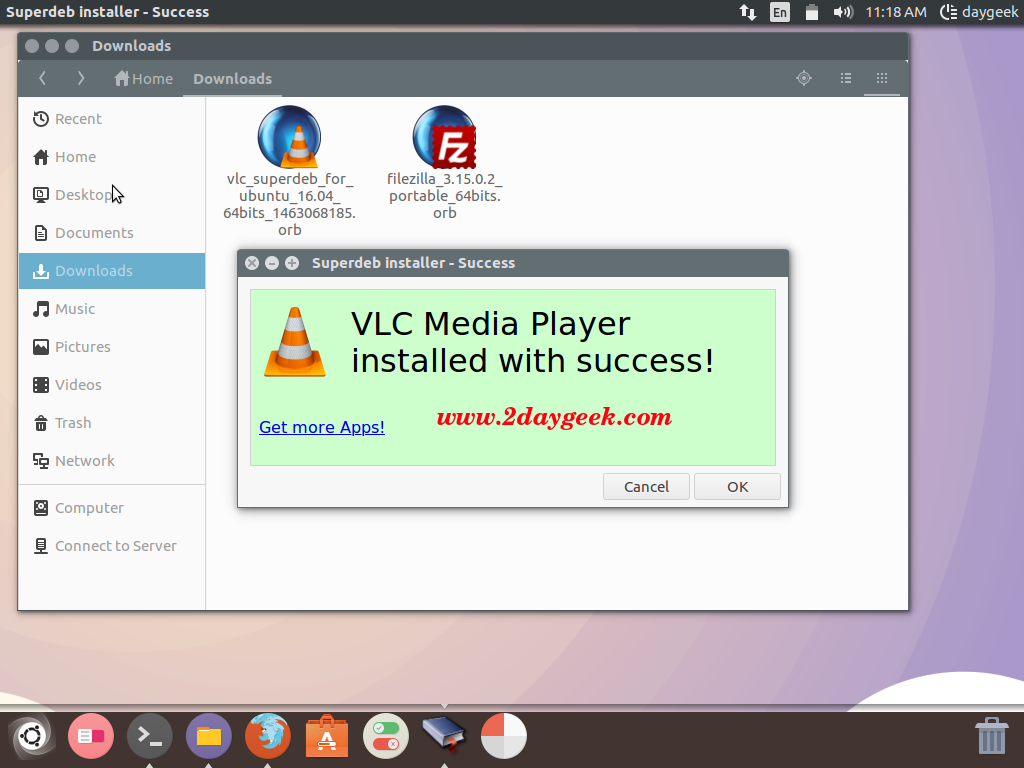Follow the Get more Apps! link
This screenshot has height=768, width=1024.
pyautogui.click(x=322, y=427)
